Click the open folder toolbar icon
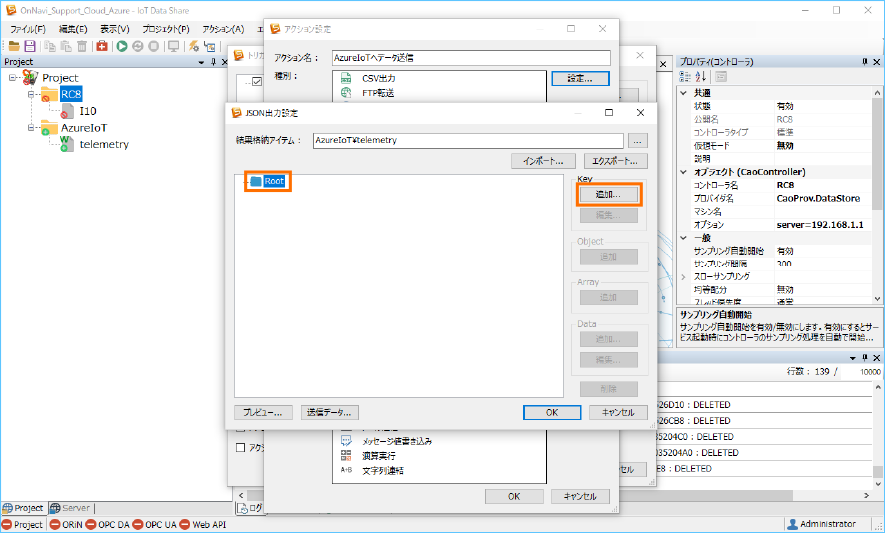This screenshot has width=885, height=533. [14, 46]
